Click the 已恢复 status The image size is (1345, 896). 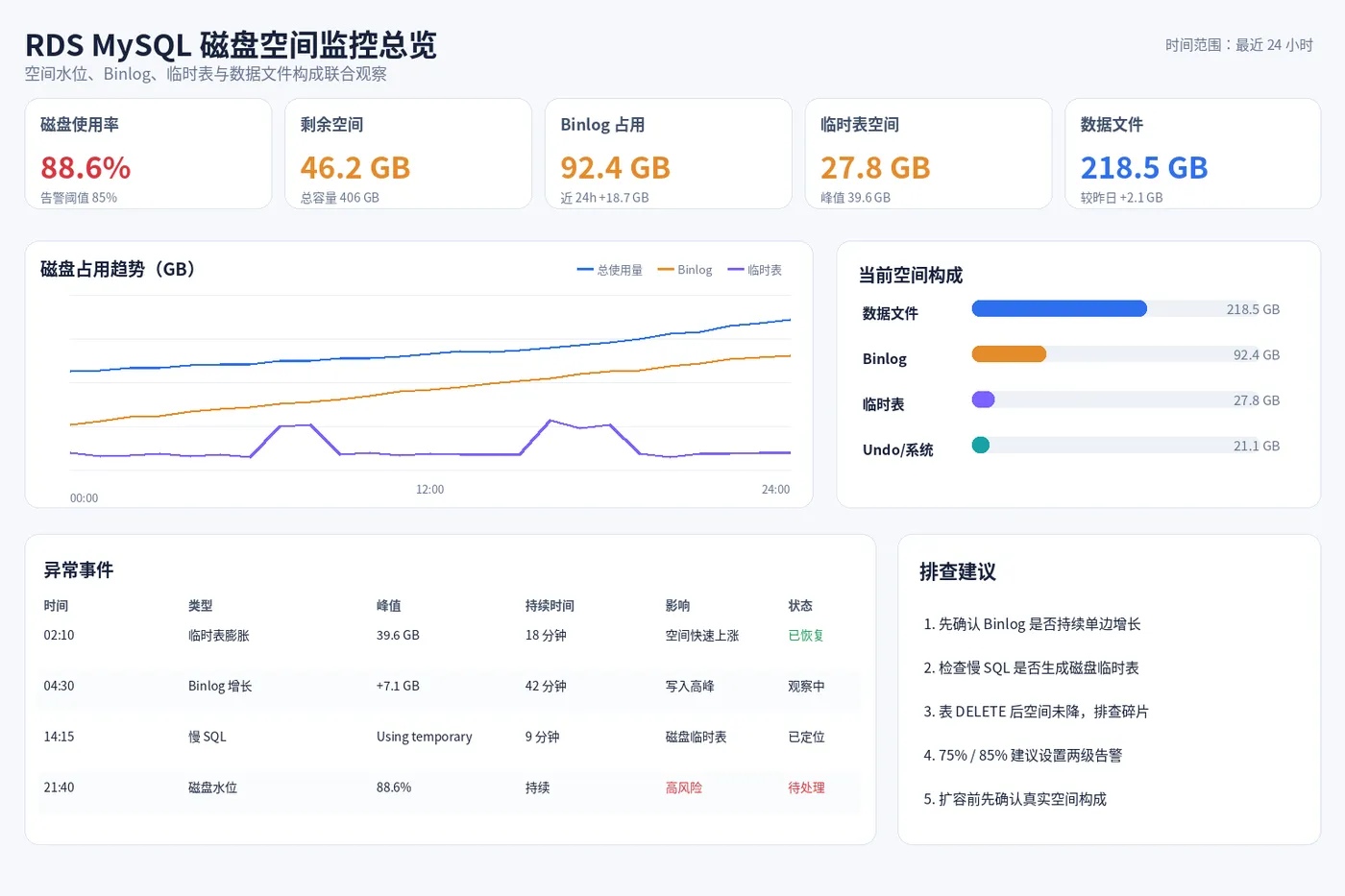[806, 636]
